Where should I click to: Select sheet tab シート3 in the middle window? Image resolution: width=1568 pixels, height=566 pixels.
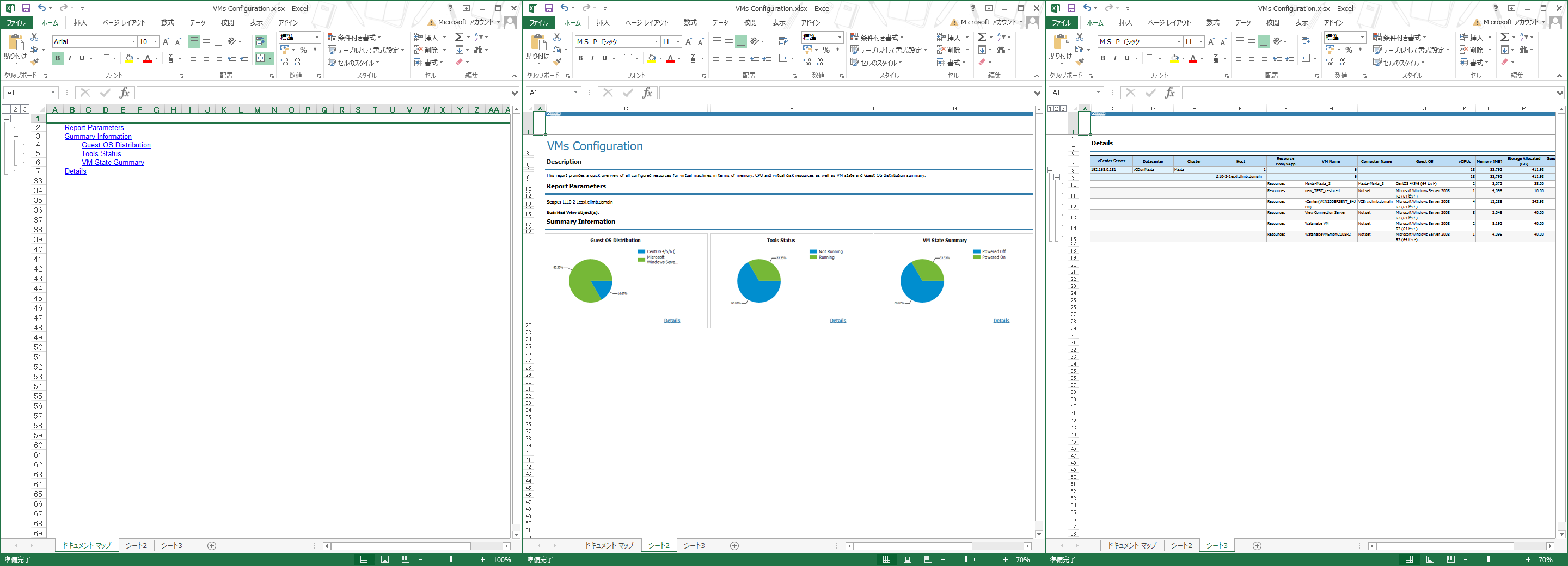[694, 546]
